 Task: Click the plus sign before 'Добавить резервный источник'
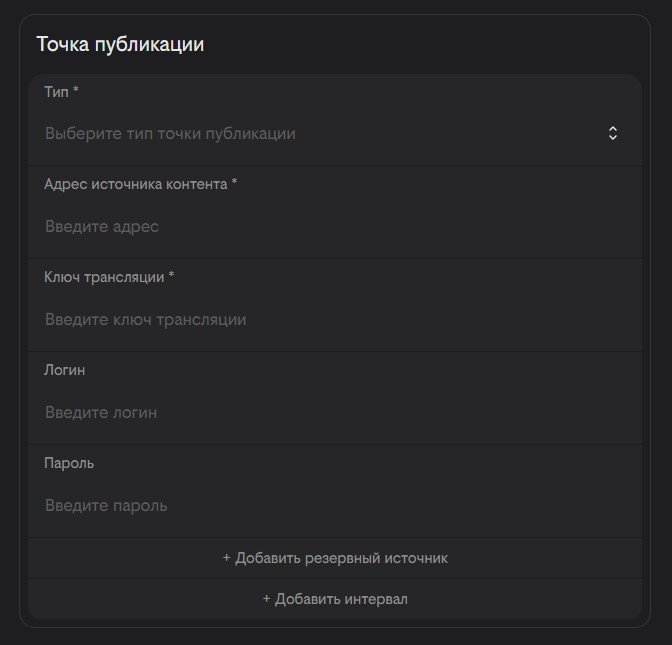(x=227, y=558)
